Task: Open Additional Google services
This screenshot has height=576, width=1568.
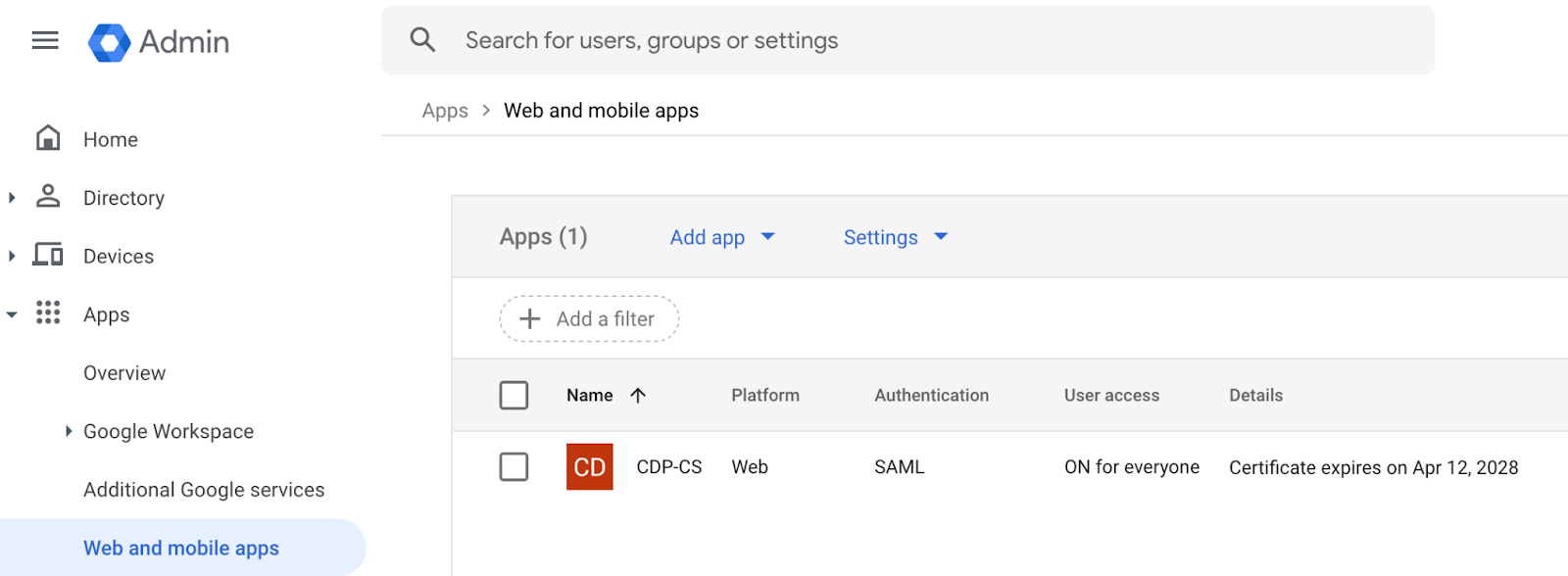Action: (204, 490)
